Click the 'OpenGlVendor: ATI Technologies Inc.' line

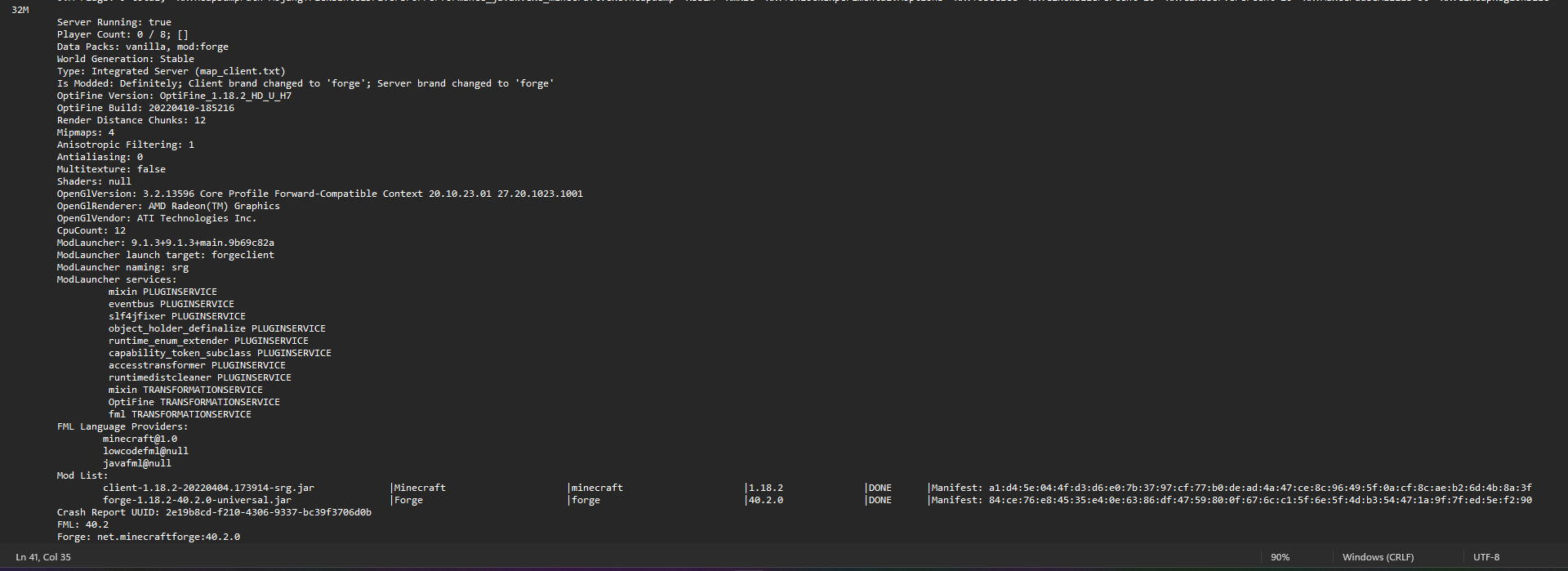click(157, 218)
